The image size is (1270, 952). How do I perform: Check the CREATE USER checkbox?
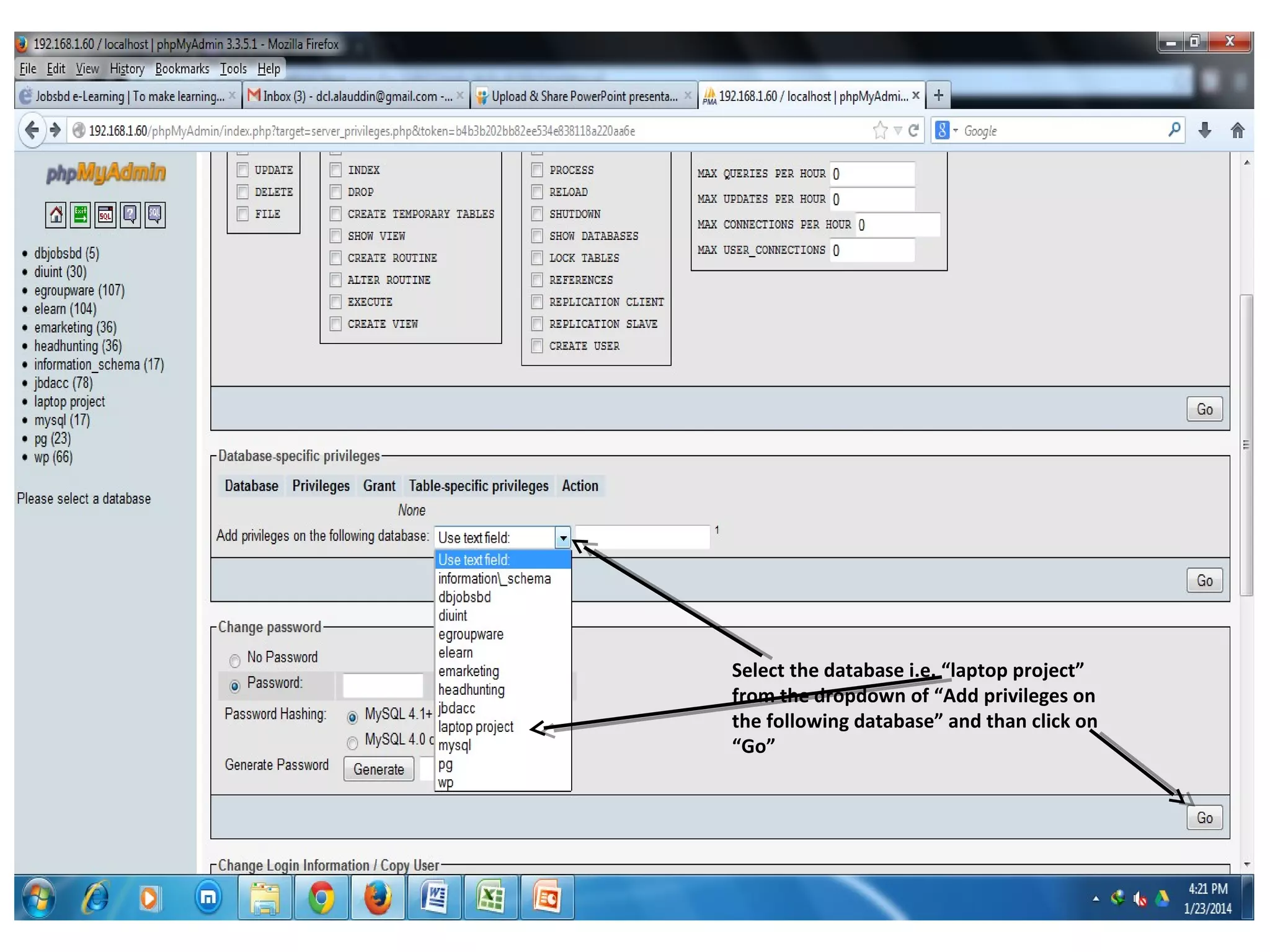537,346
